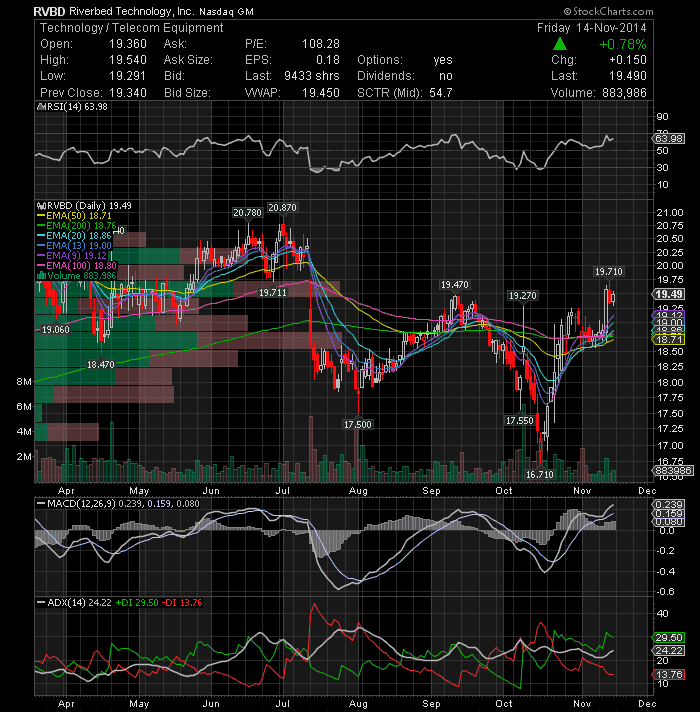Click the volume bars icon in the legend
The width and height of the screenshot is (700, 712).
[x=41, y=276]
